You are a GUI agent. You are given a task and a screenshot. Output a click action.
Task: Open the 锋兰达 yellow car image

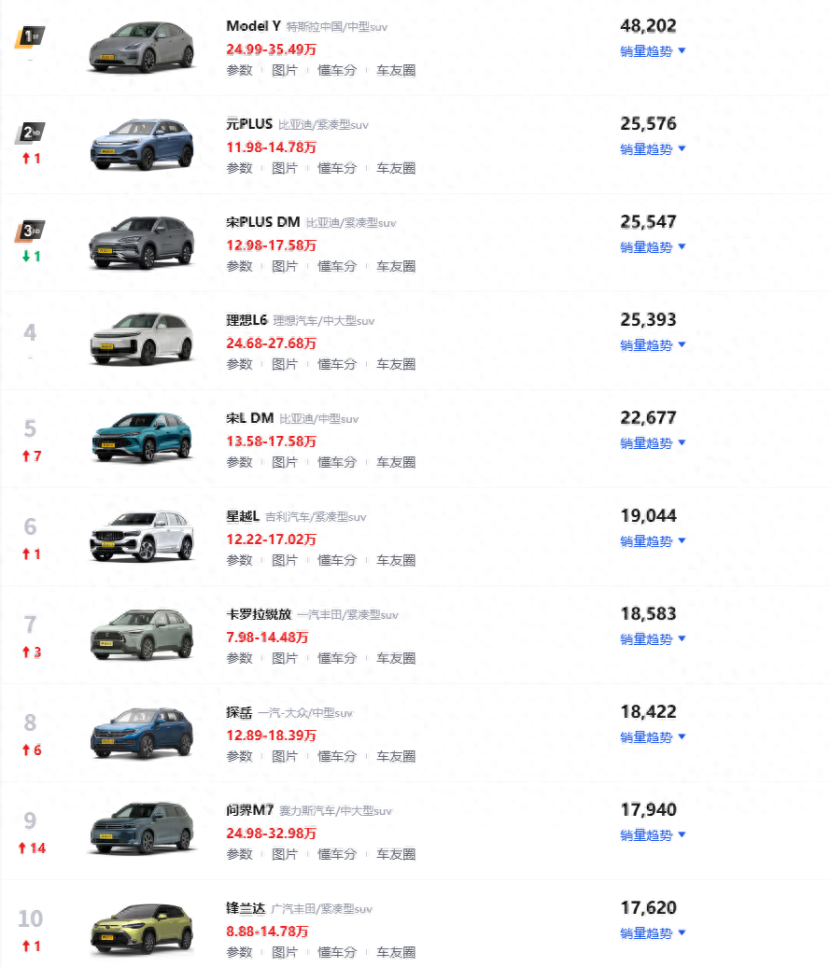point(142,929)
